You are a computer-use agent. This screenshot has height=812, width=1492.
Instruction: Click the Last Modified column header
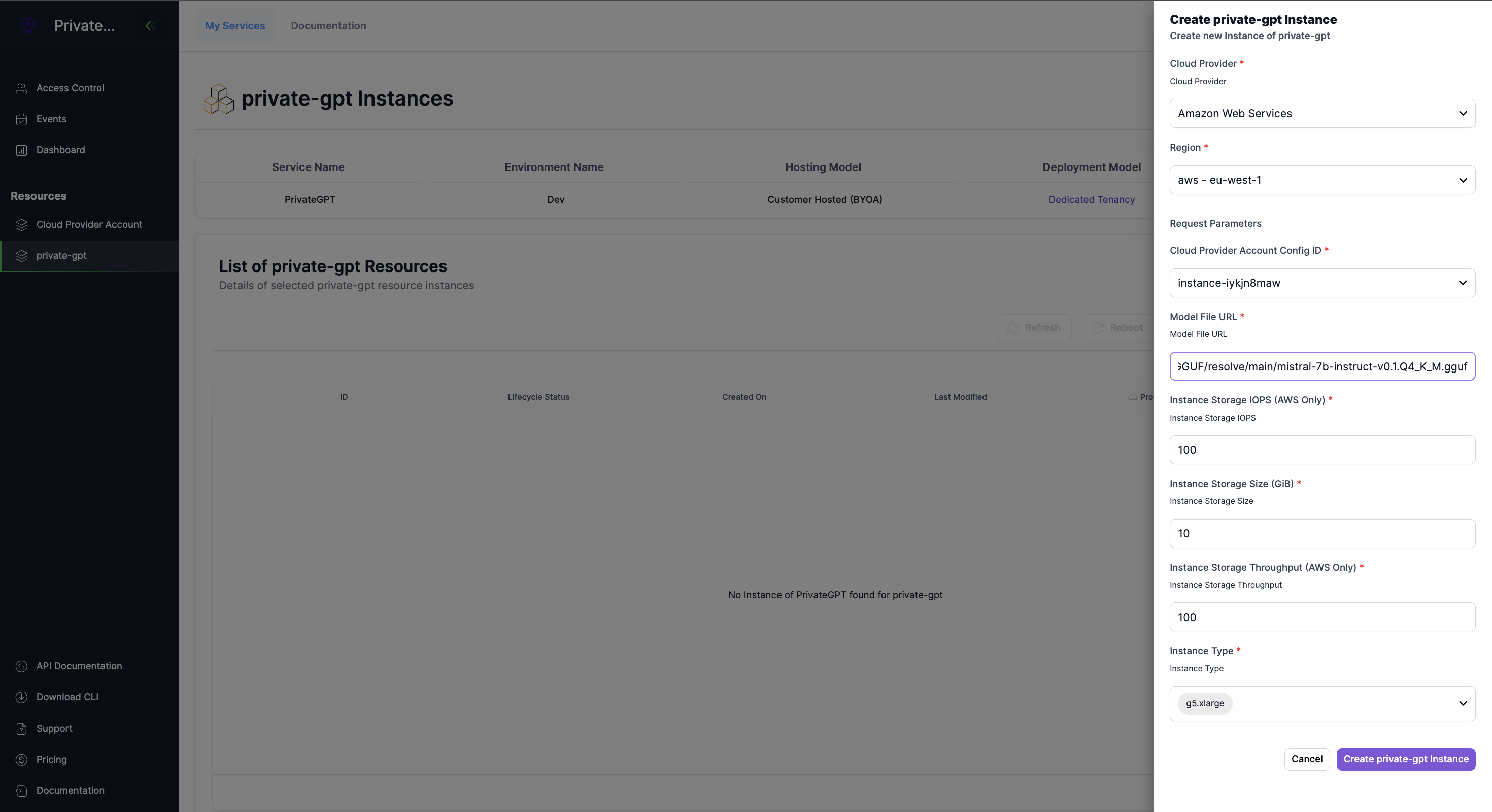pos(960,397)
